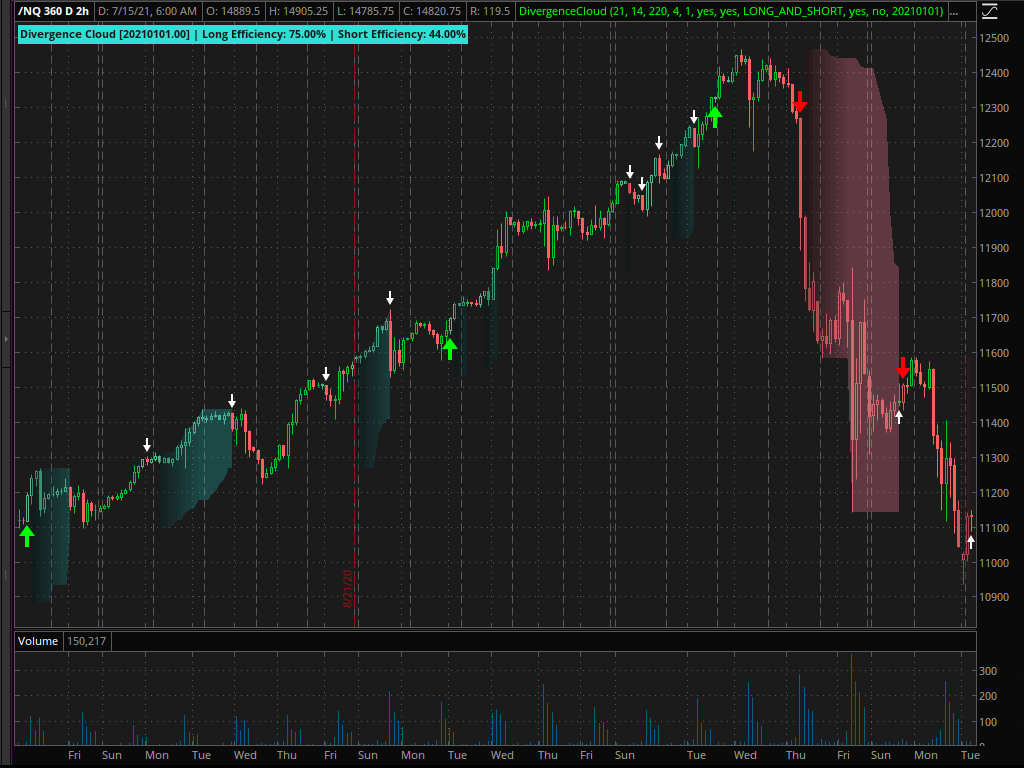Expand the truncated DivergenceCloud parameters via the ellipsis
1024x768 pixels.
pos(955,11)
